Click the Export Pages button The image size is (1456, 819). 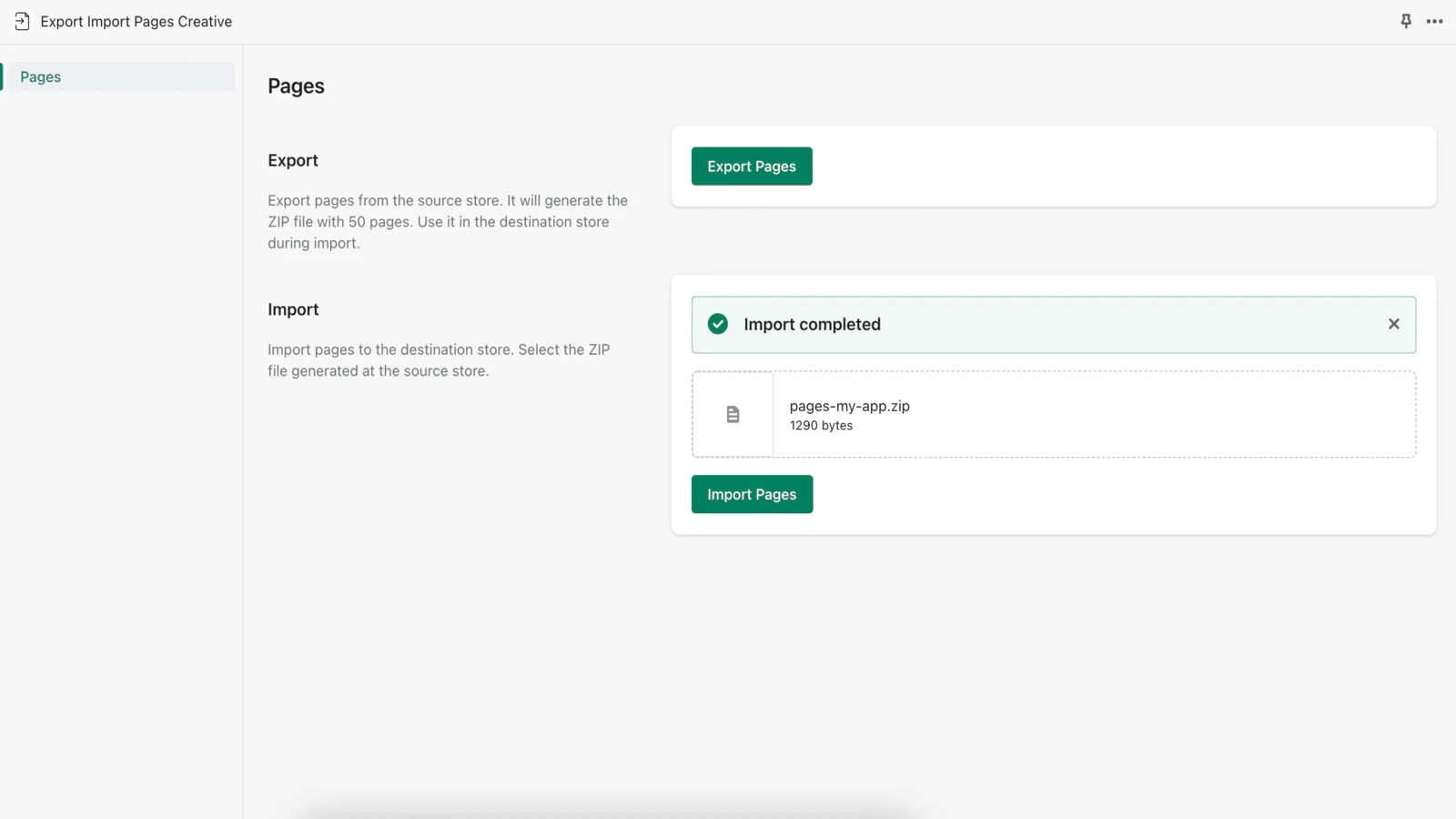point(752,167)
